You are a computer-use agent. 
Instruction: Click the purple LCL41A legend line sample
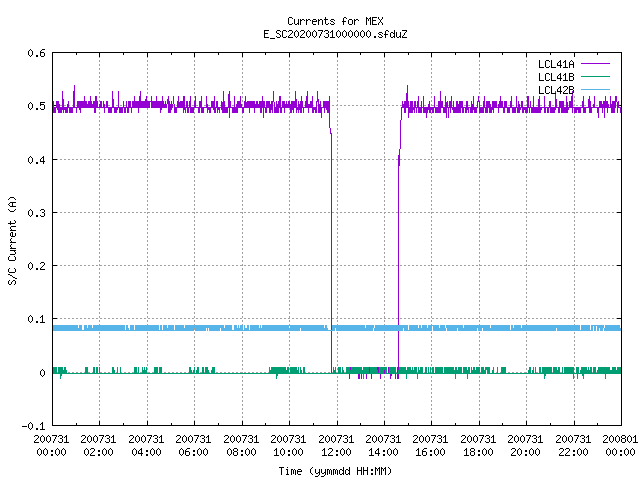coord(595,64)
